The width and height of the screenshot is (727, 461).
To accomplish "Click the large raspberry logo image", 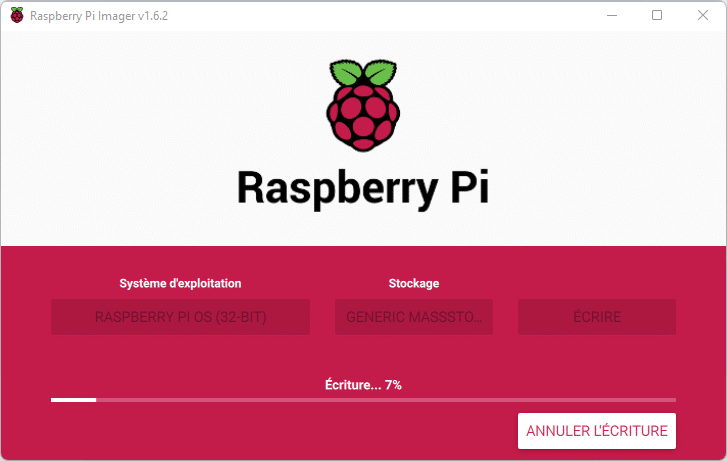I will click(363, 105).
